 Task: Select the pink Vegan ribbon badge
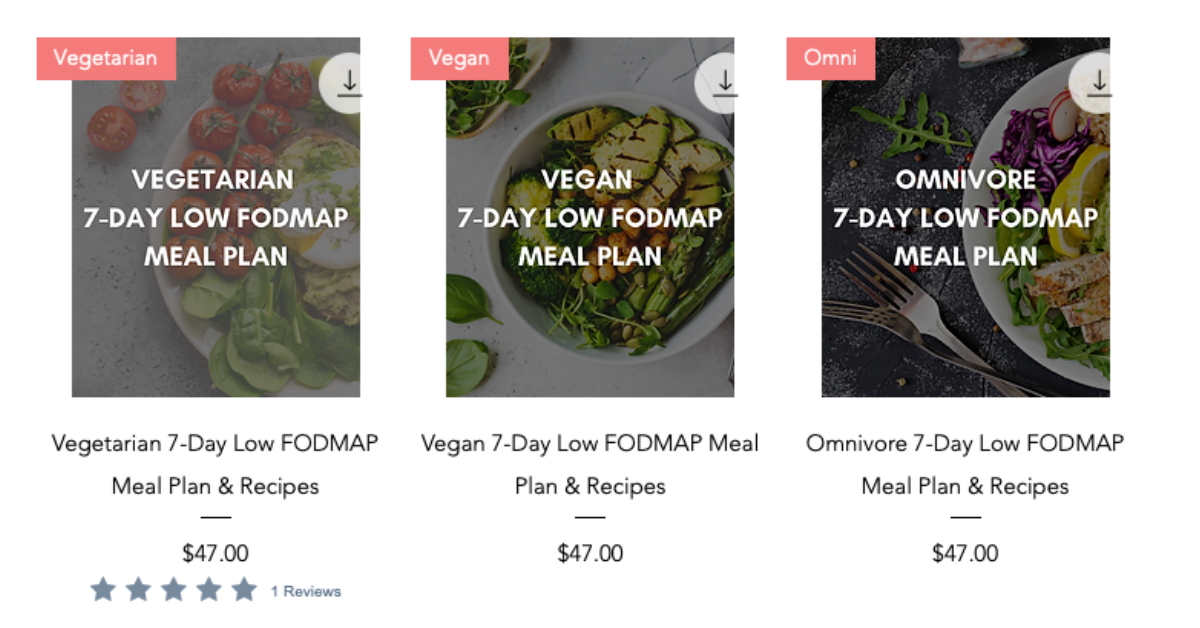coord(460,58)
